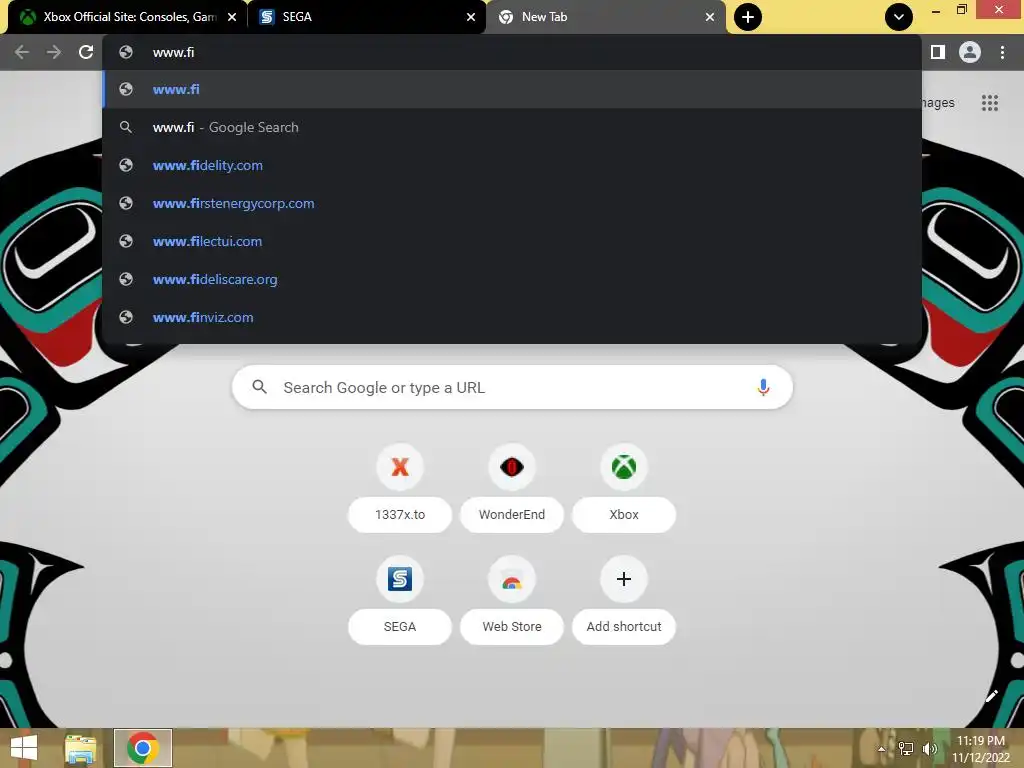Open Chrome's three-dot menu
1024x768 pixels.
(x=1002, y=52)
